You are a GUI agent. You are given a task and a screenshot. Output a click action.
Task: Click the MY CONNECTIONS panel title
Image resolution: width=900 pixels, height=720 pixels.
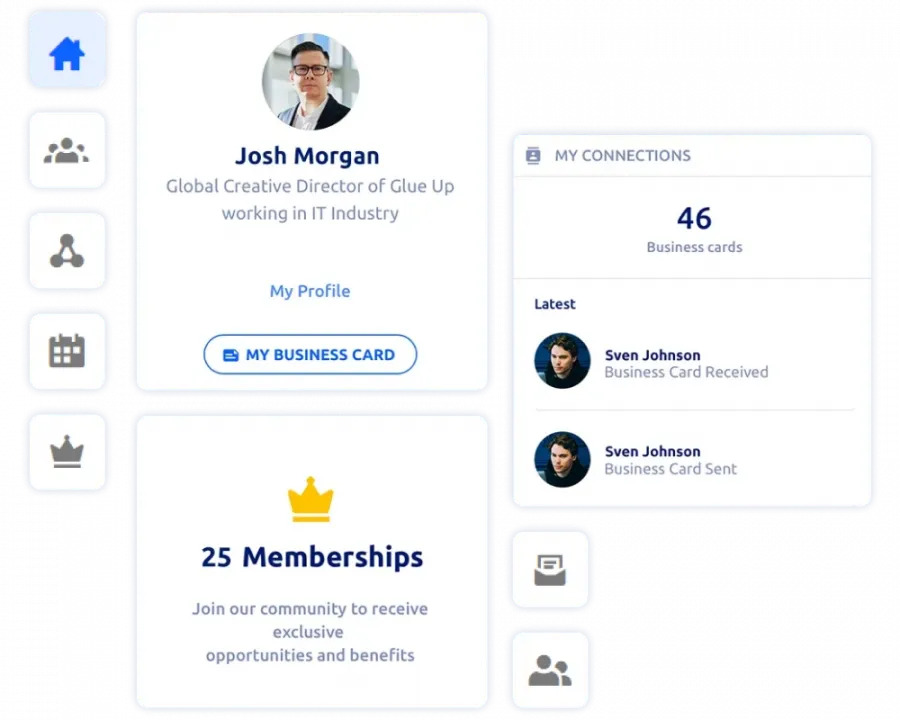[x=622, y=156]
